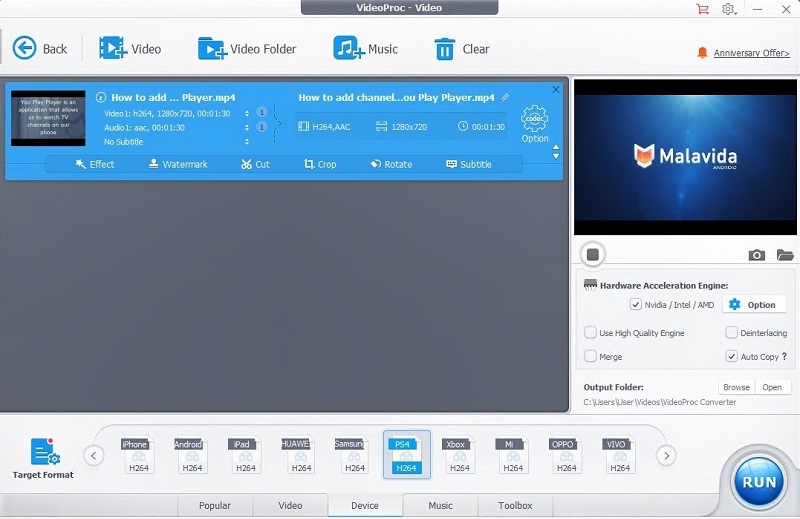
Task: Show info for How to add Player.mp4
Action: pos(101,97)
